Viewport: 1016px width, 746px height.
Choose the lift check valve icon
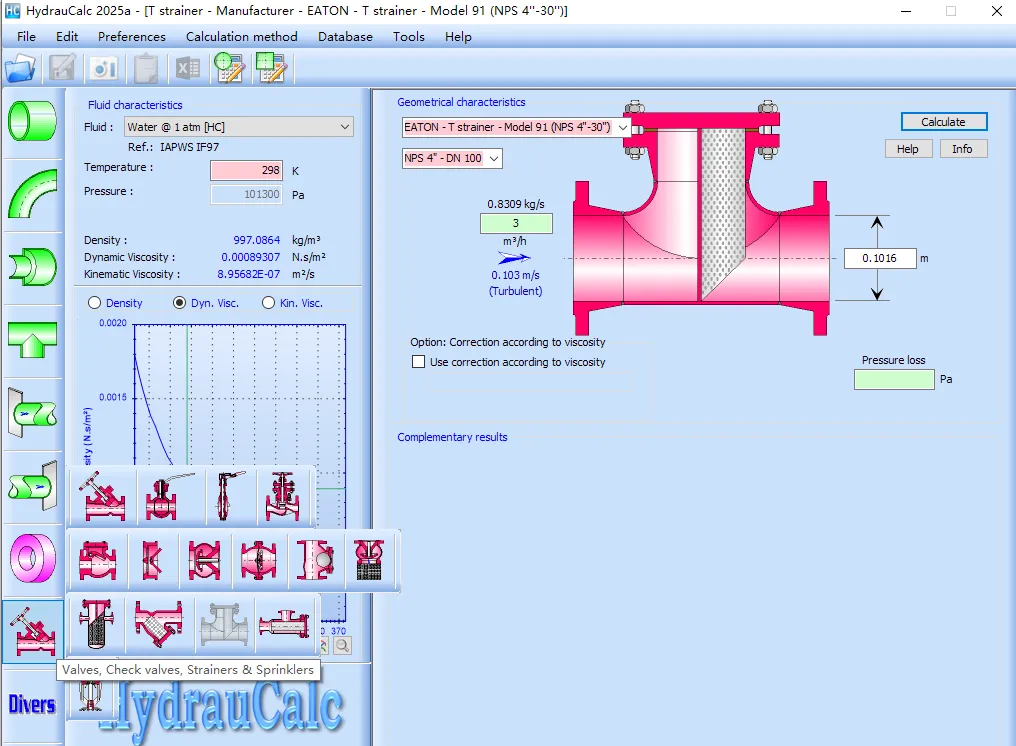point(205,560)
